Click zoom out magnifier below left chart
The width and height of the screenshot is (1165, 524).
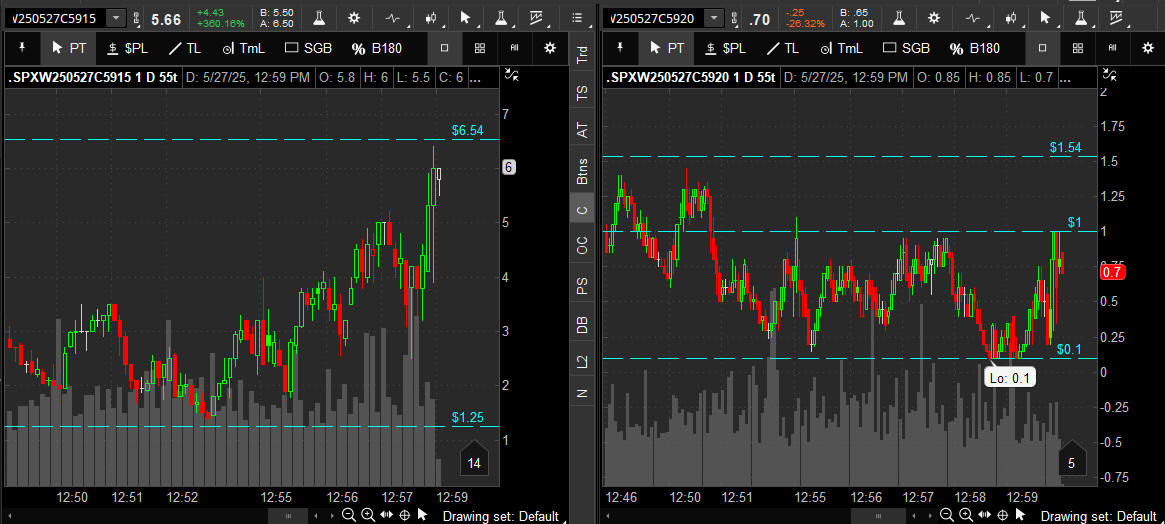[348, 515]
